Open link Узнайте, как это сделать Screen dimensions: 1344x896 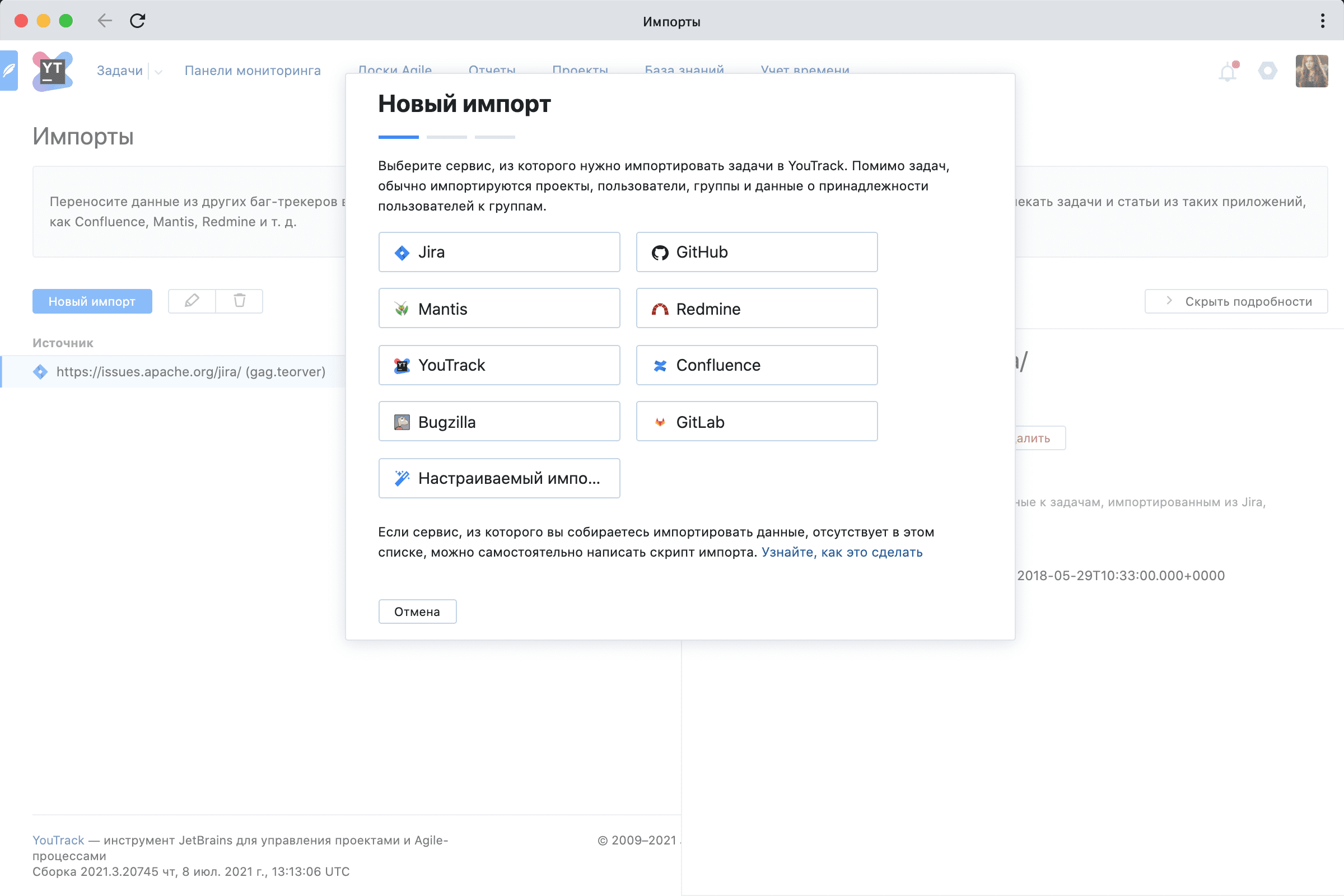coord(842,552)
